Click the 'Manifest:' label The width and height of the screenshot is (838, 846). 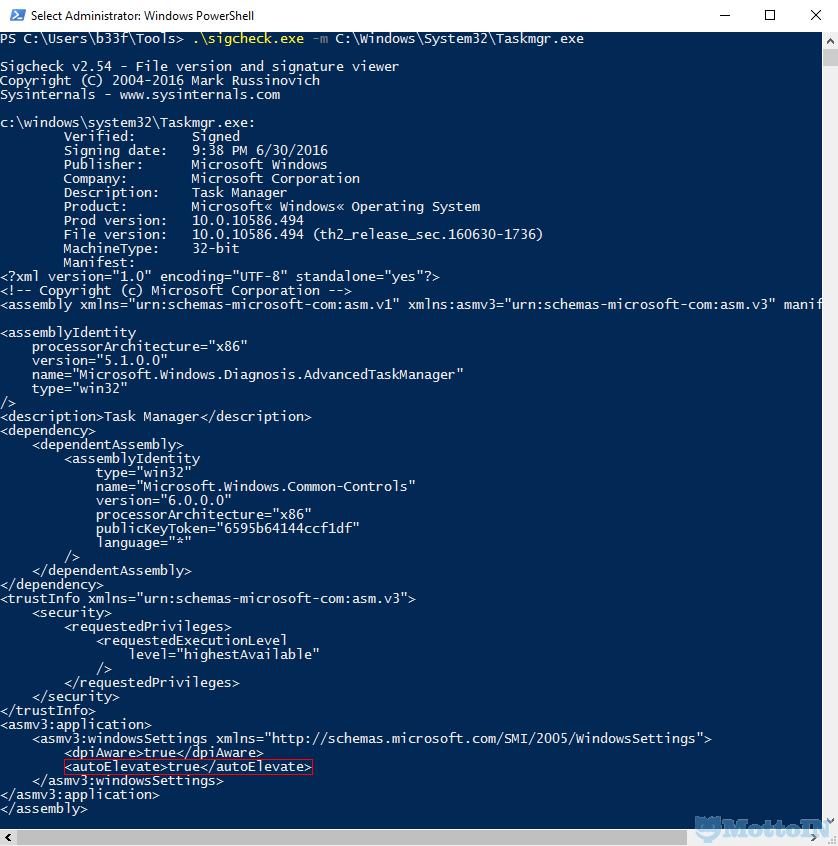99,263
